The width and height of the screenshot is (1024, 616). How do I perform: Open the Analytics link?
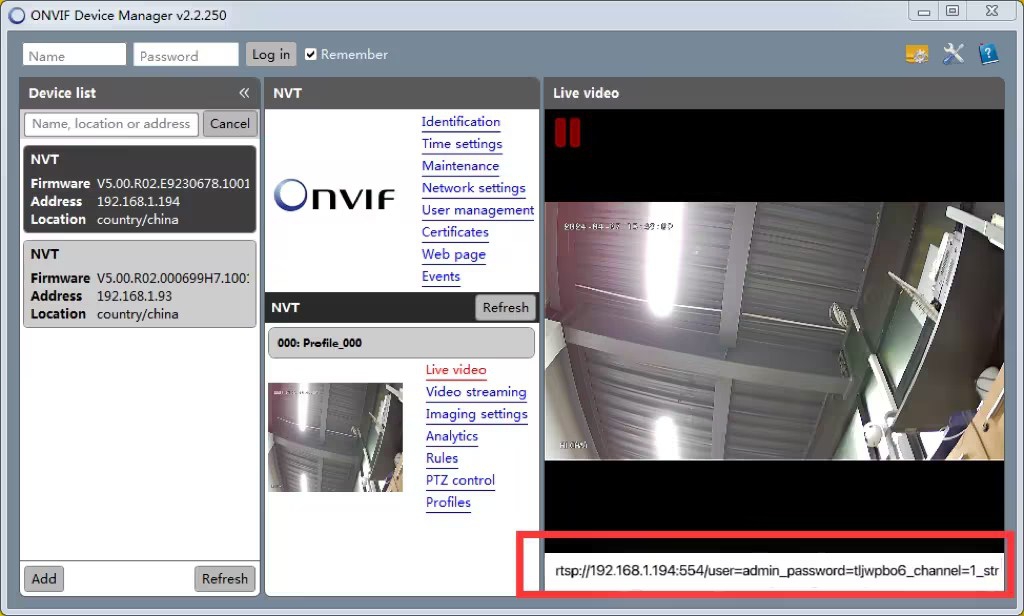coord(452,436)
